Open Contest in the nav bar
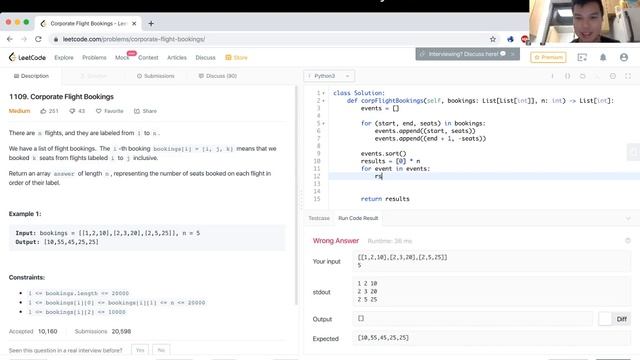The width and height of the screenshot is (640, 360). 148,58
